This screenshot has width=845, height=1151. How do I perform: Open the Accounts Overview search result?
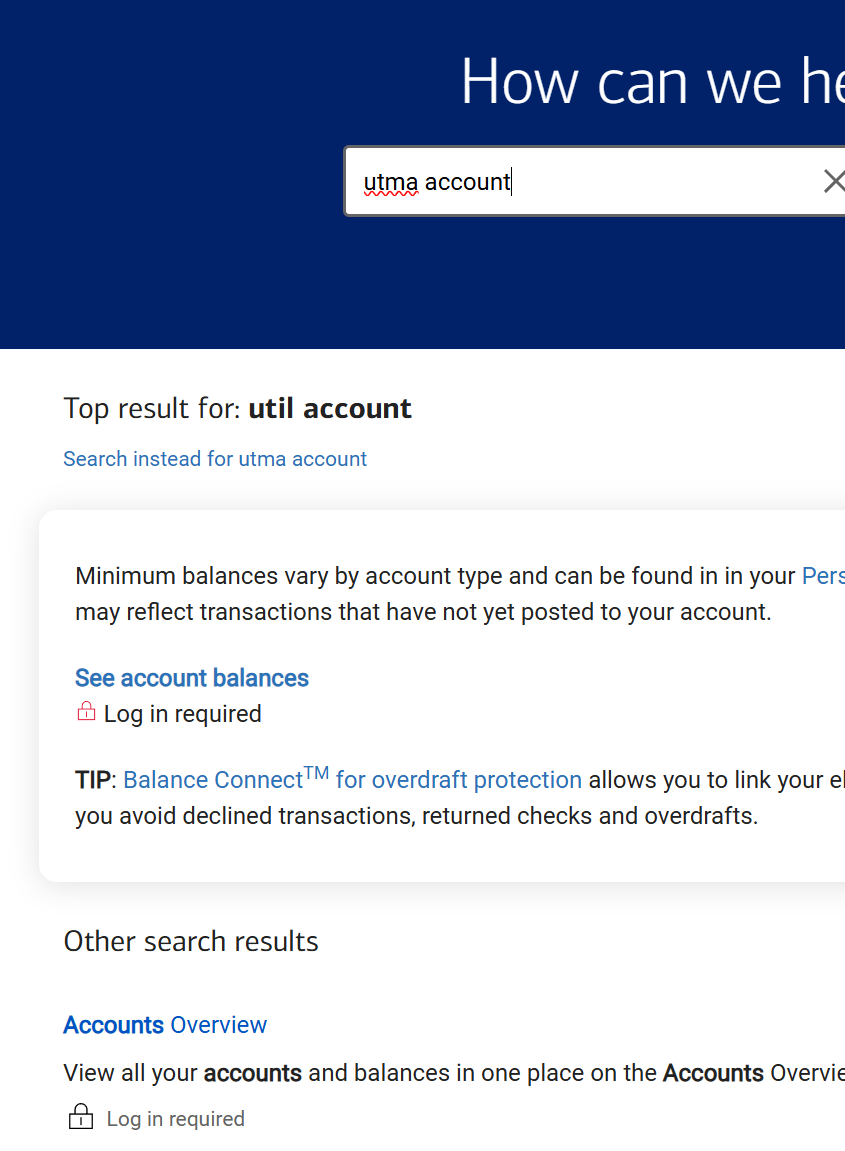tap(165, 1025)
